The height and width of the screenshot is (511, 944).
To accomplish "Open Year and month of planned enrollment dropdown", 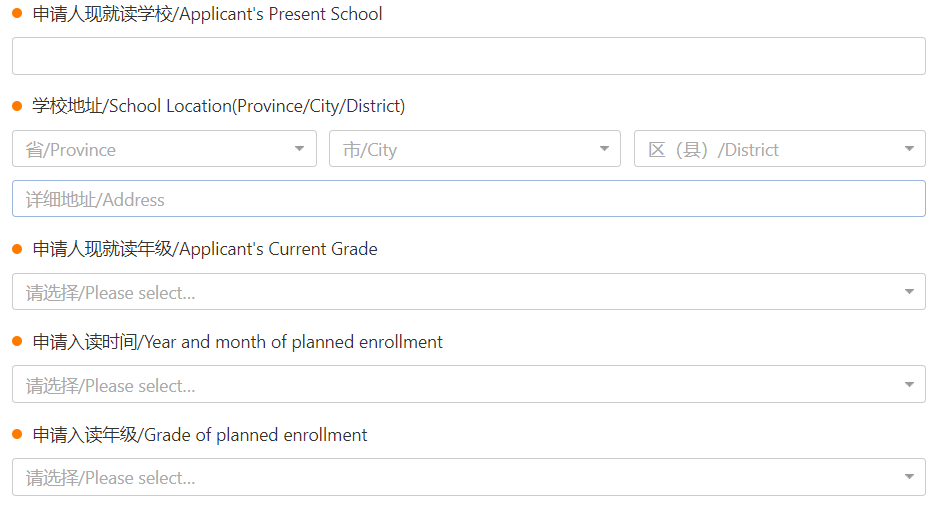I will [x=468, y=384].
